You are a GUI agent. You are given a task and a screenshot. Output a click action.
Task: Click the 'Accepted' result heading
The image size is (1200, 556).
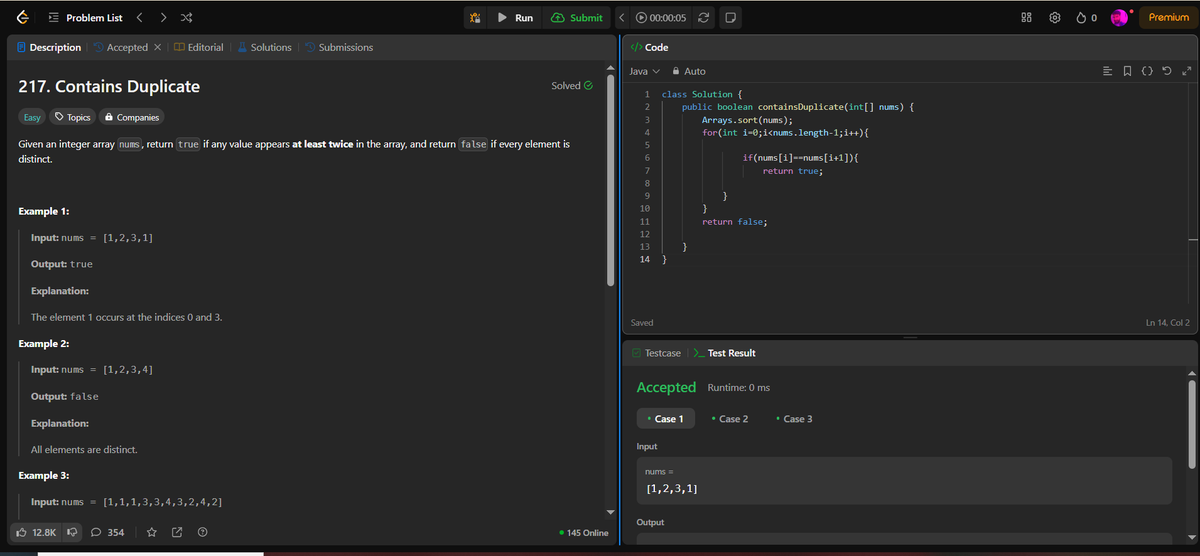[666, 387]
